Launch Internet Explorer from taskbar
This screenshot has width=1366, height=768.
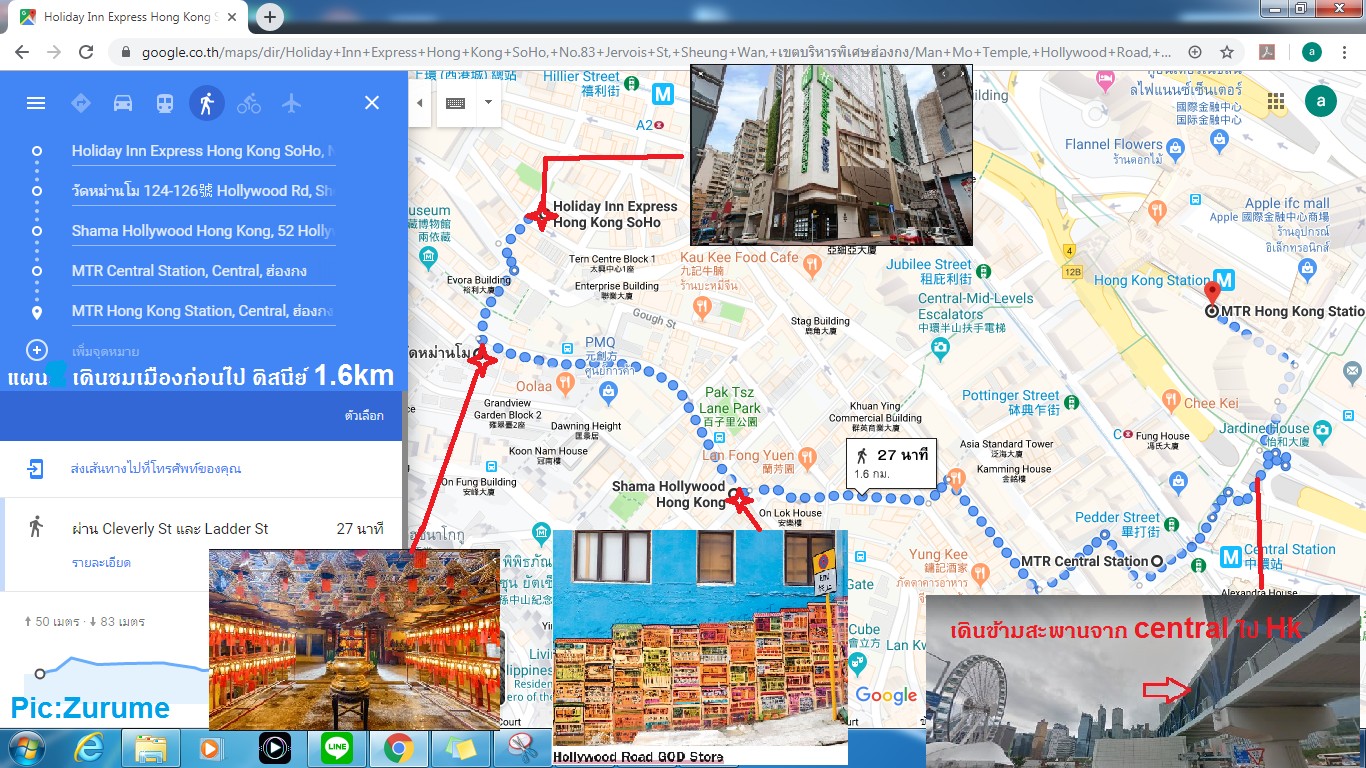89,748
